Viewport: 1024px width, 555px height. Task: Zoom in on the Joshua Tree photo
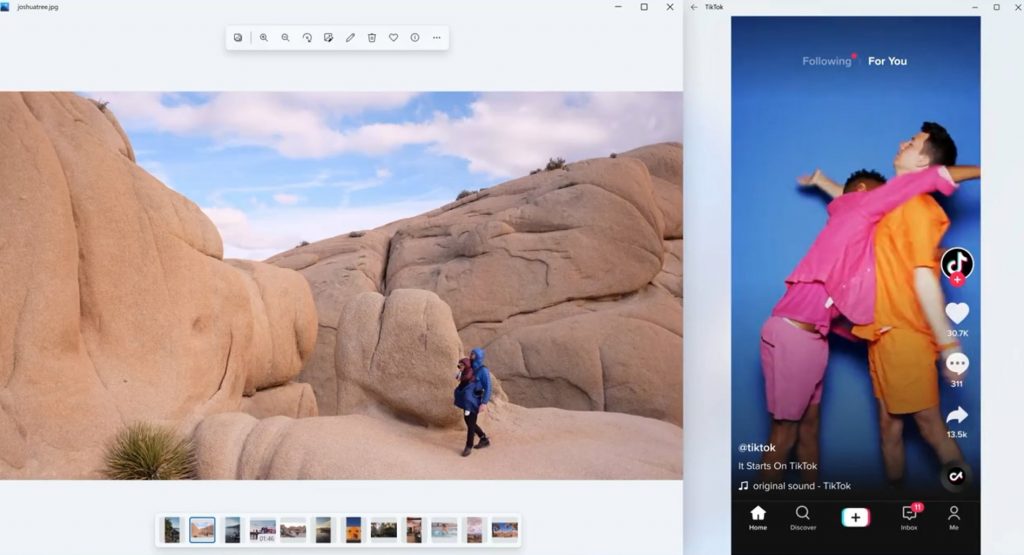264,38
